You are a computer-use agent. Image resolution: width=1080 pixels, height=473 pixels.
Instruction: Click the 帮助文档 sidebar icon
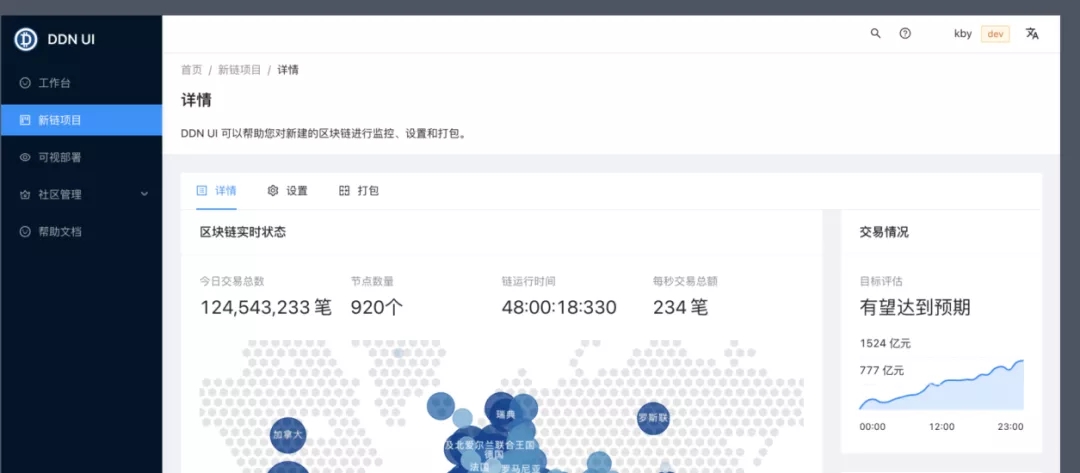click(x=25, y=232)
